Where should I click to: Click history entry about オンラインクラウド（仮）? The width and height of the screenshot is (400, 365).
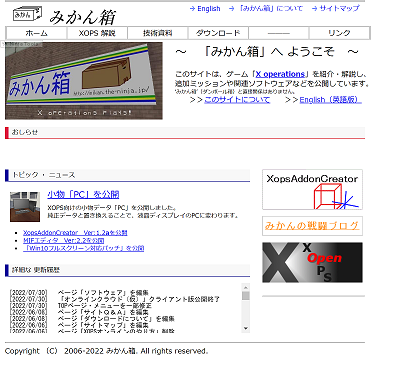(x=139, y=299)
